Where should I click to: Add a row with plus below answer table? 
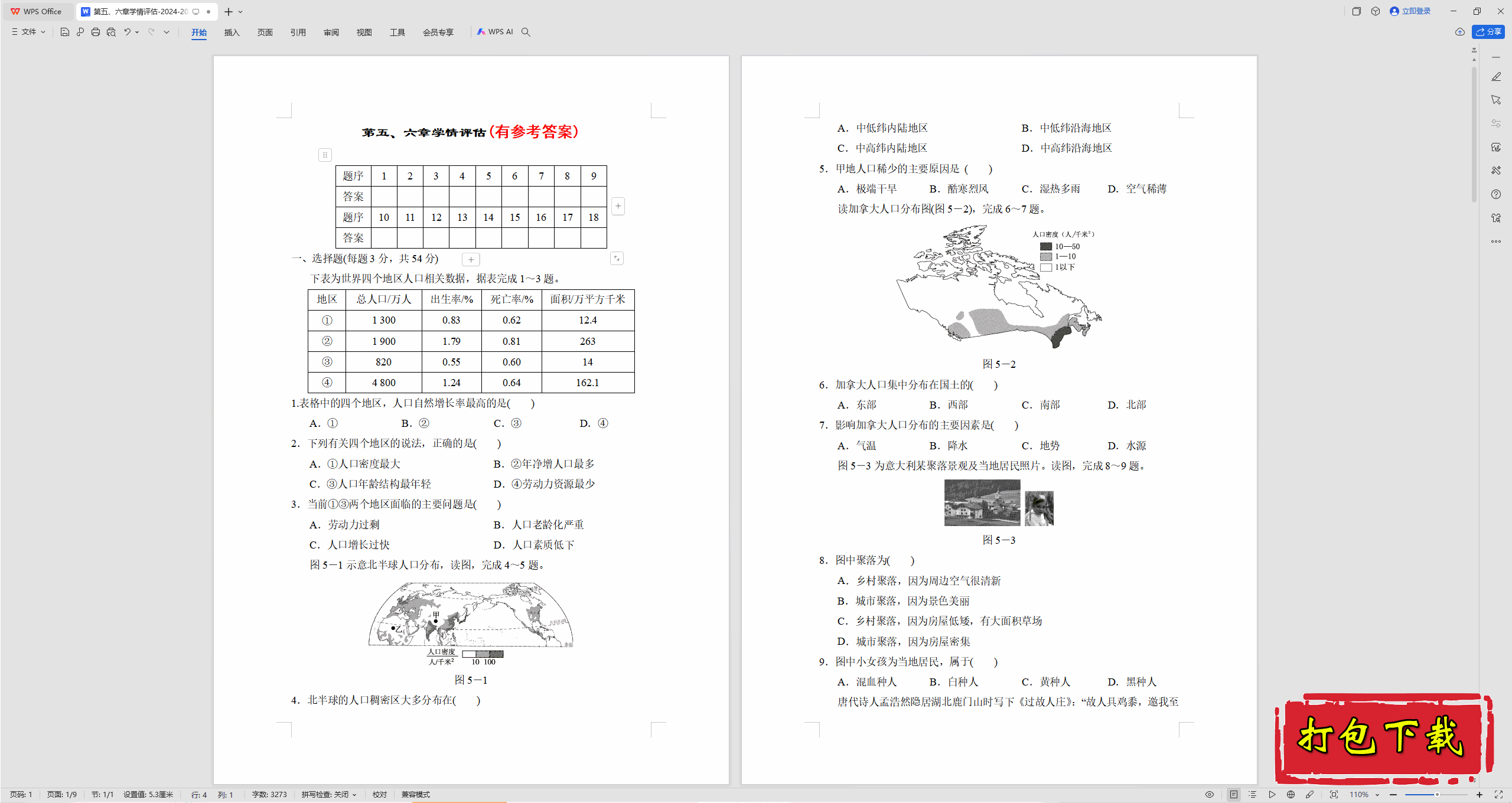[471, 259]
